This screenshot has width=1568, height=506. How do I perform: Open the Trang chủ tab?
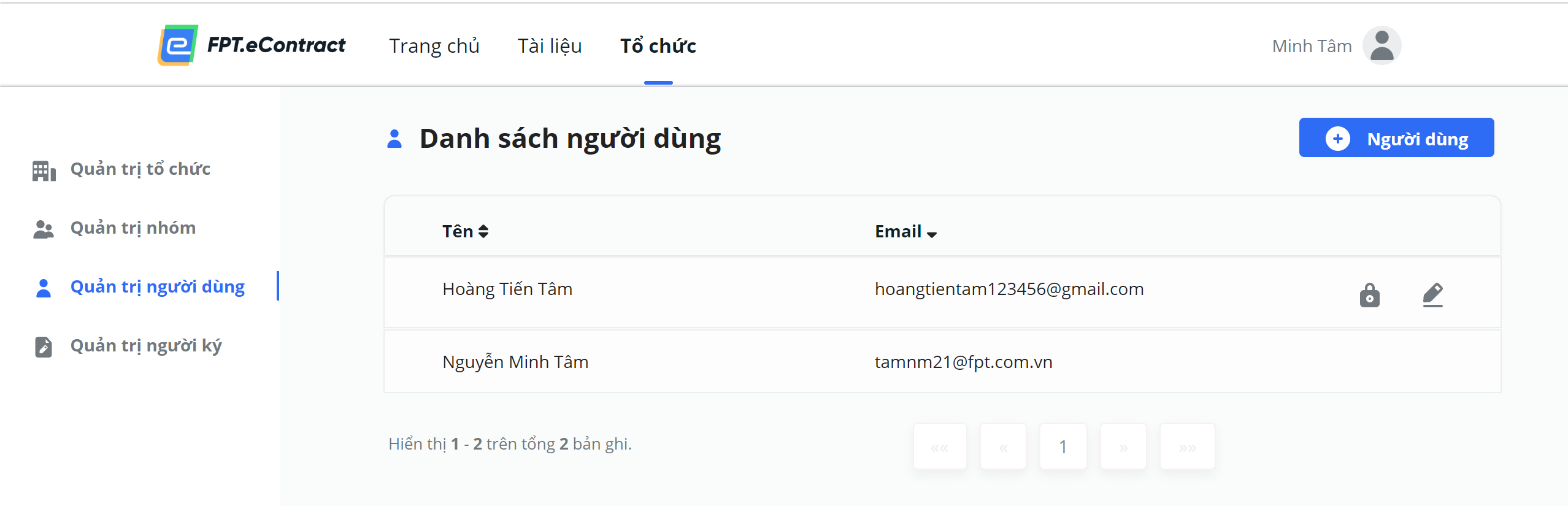tap(434, 46)
